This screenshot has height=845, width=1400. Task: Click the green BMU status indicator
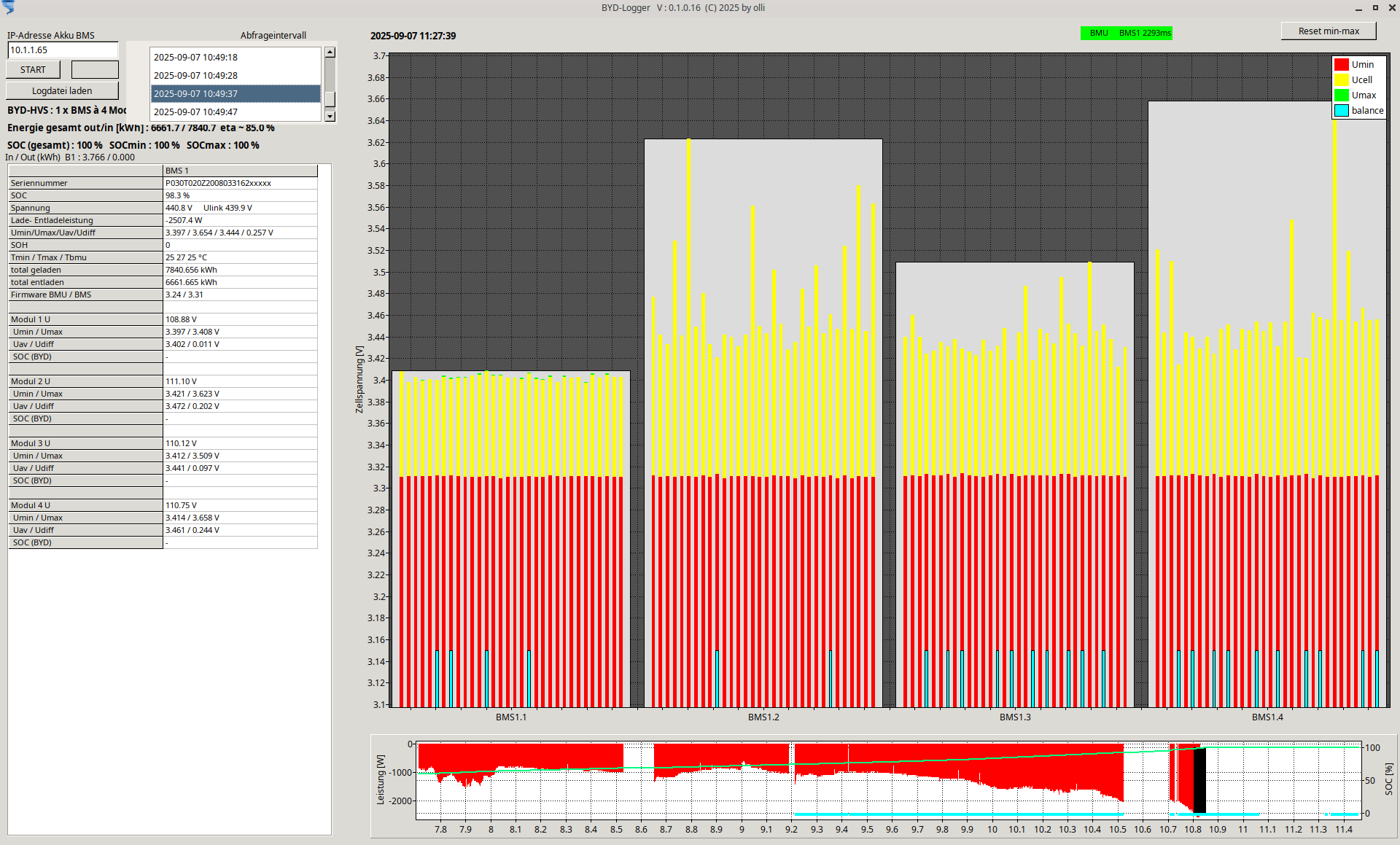[x=1098, y=33]
